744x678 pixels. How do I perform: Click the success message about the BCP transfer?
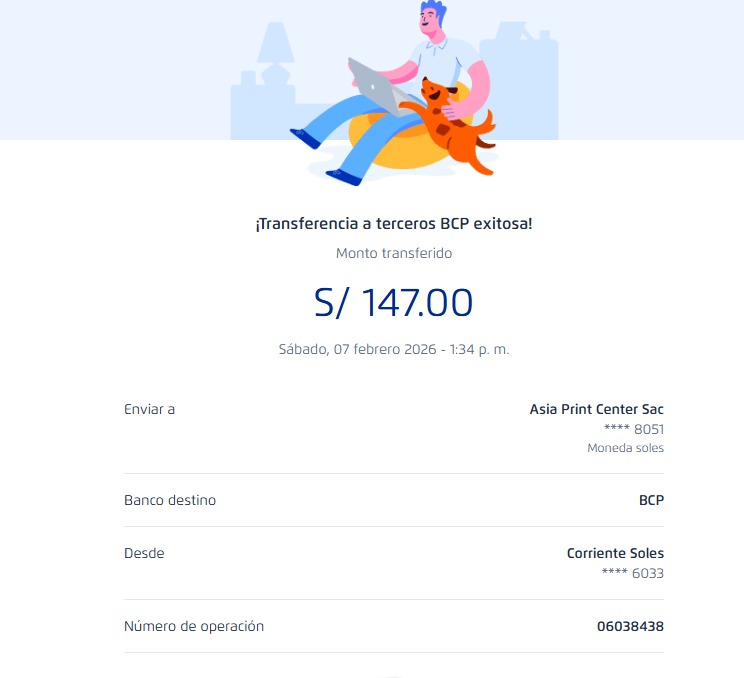394,224
